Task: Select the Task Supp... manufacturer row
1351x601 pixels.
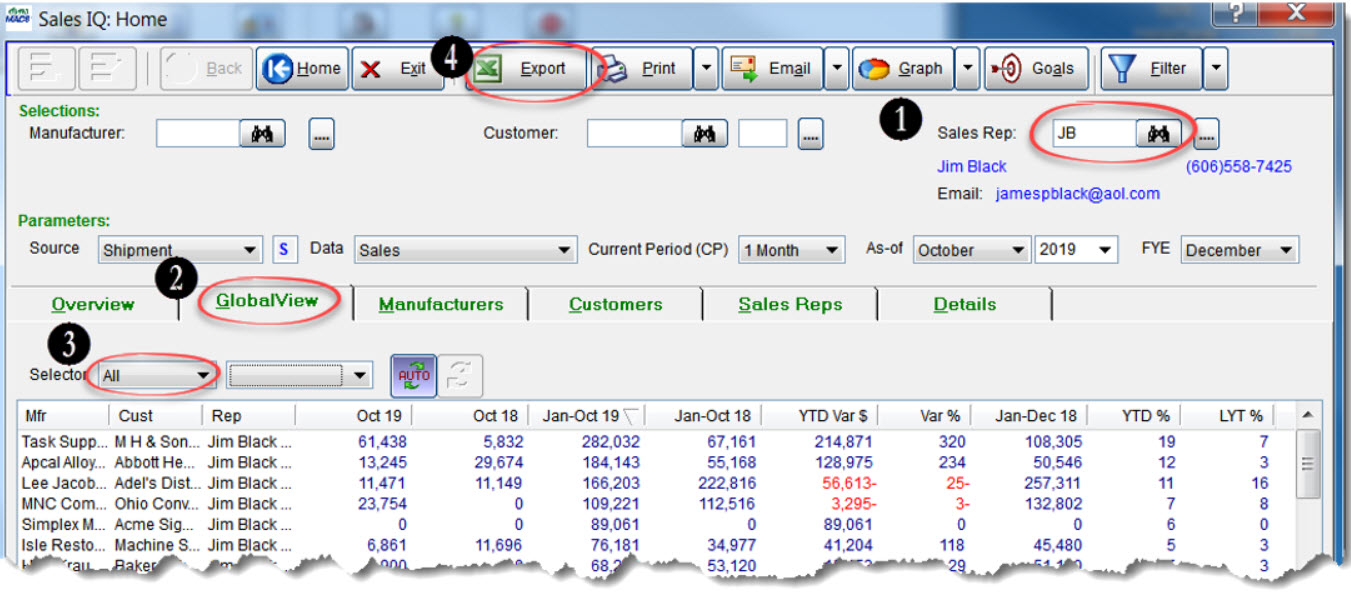Action: (658, 441)
